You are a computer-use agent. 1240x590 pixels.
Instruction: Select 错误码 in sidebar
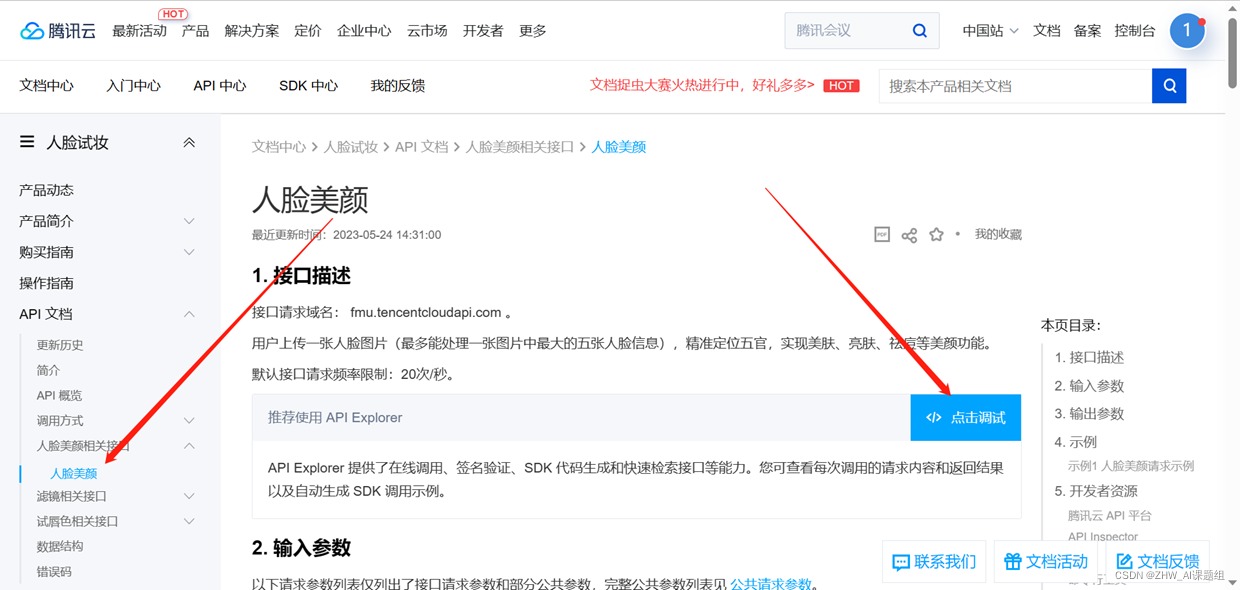point(54,572)
